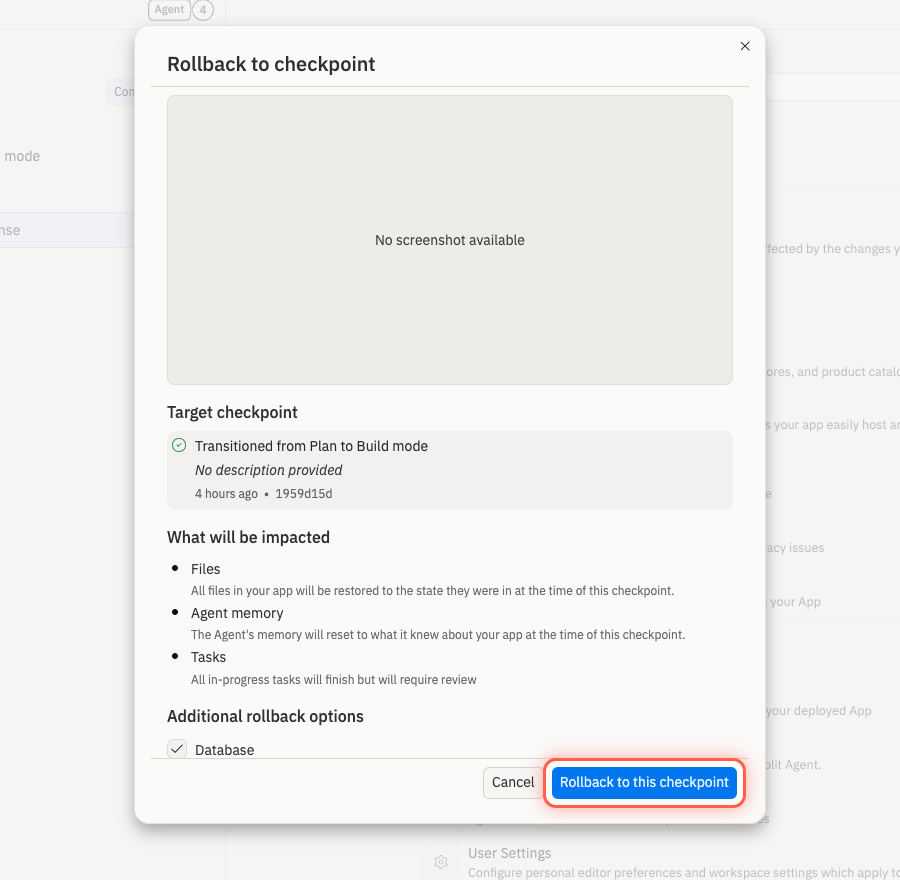Click the Files impact item
This screenshot has width=900, height=880.
pos(205,569)
